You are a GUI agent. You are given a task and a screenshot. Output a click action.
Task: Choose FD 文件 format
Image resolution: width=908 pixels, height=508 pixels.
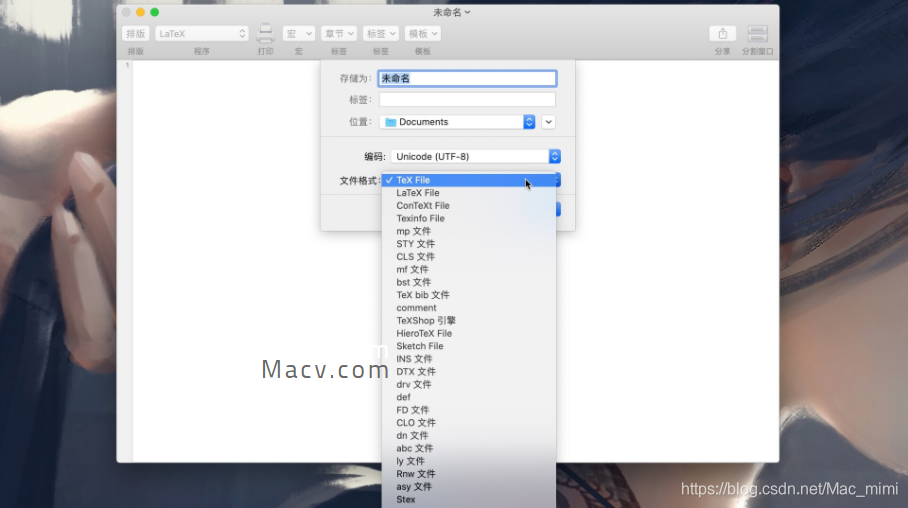469,410
